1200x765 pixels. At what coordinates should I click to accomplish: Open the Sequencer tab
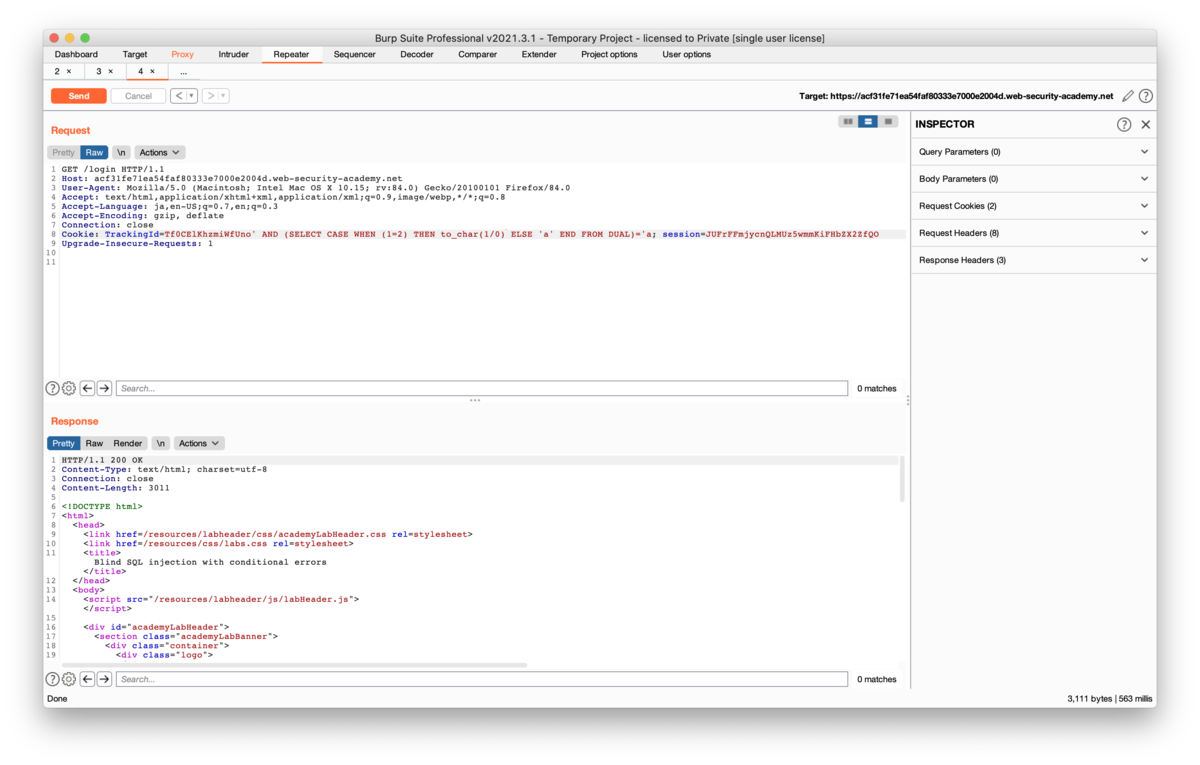point(355,54)
